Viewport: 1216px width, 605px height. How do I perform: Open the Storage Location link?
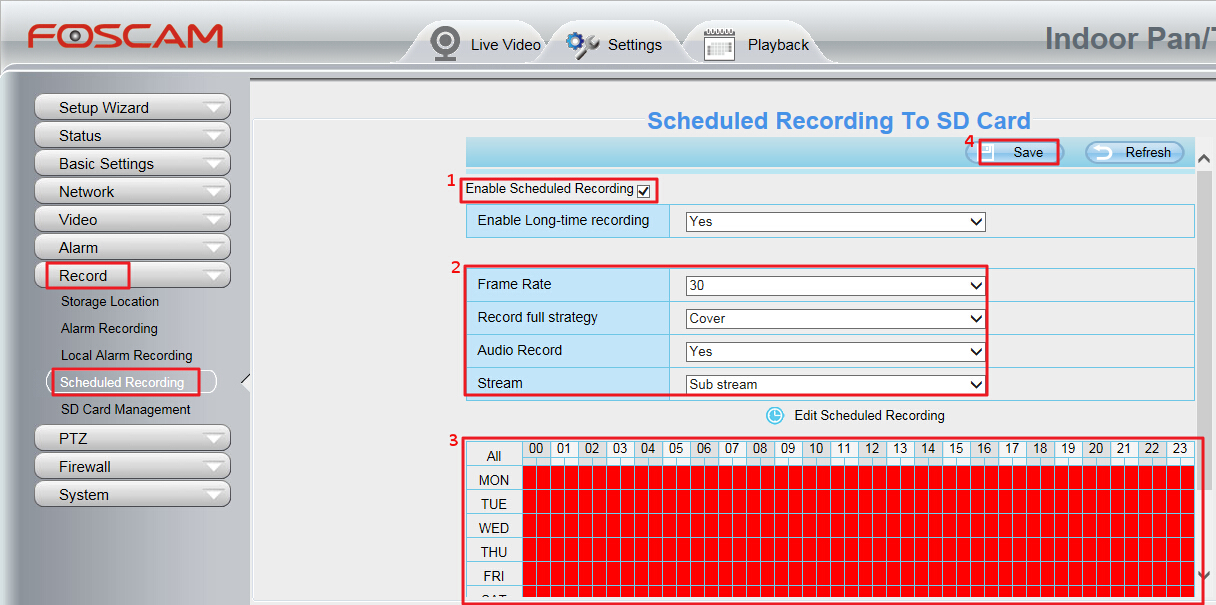pos(110,302)
